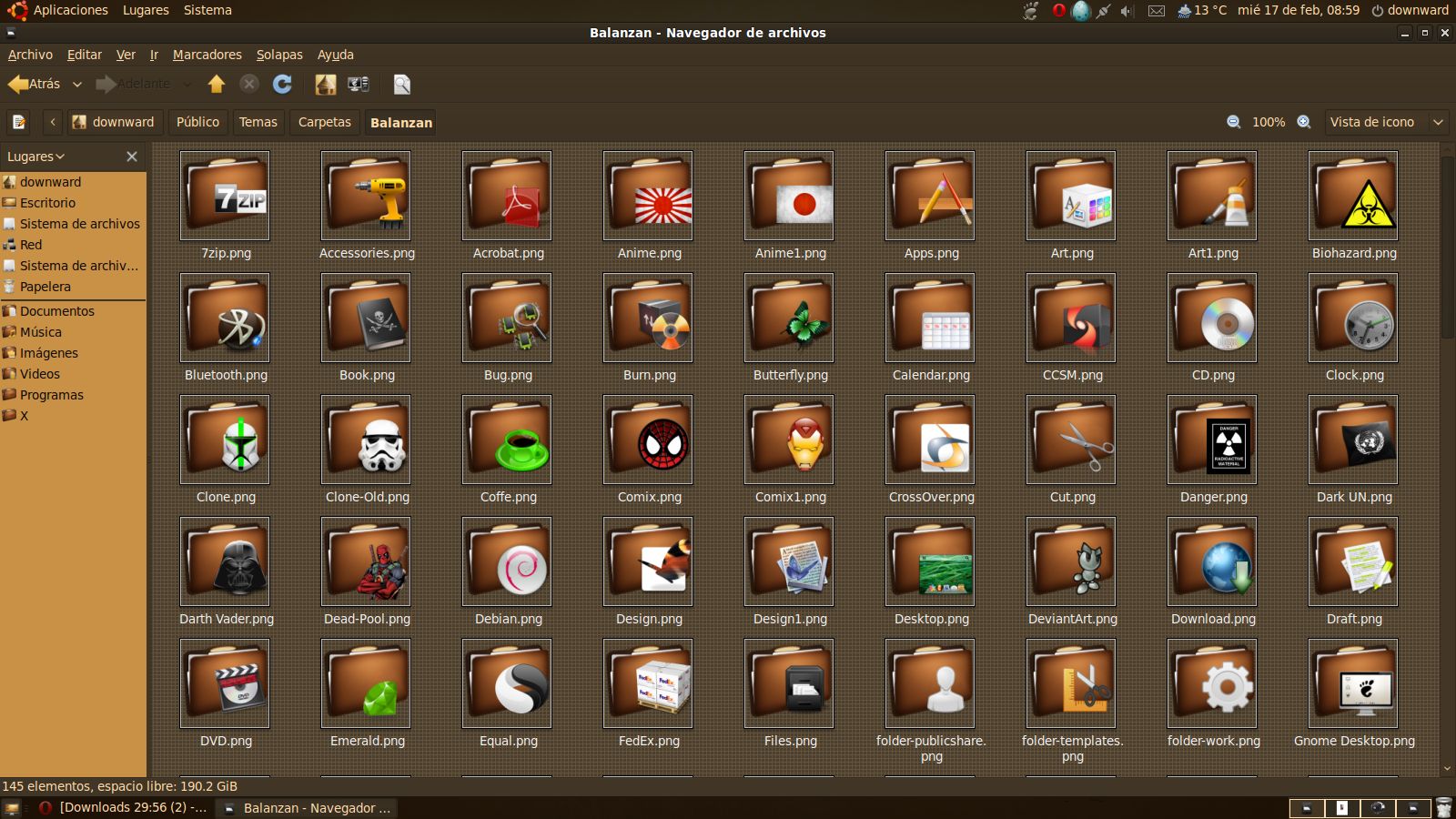Select the Coffe.png icon

tap(507, 440)
